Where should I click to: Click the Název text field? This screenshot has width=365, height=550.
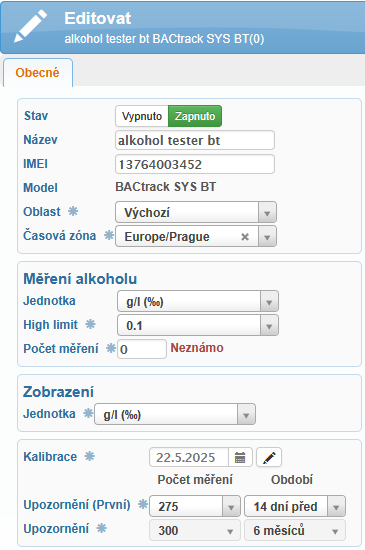tap(195, 140)
